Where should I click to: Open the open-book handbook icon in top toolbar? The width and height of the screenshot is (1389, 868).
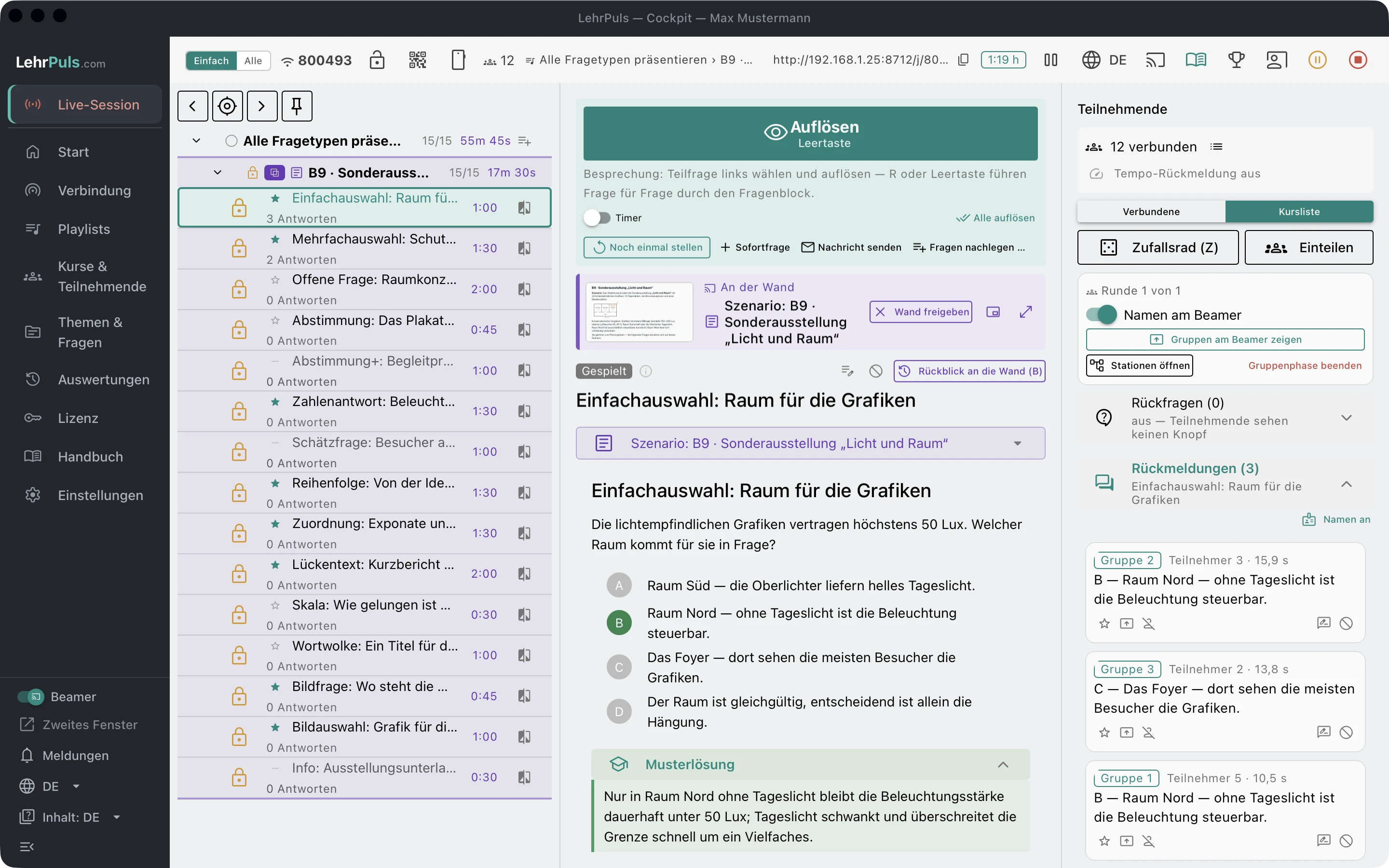(1196, 60)
